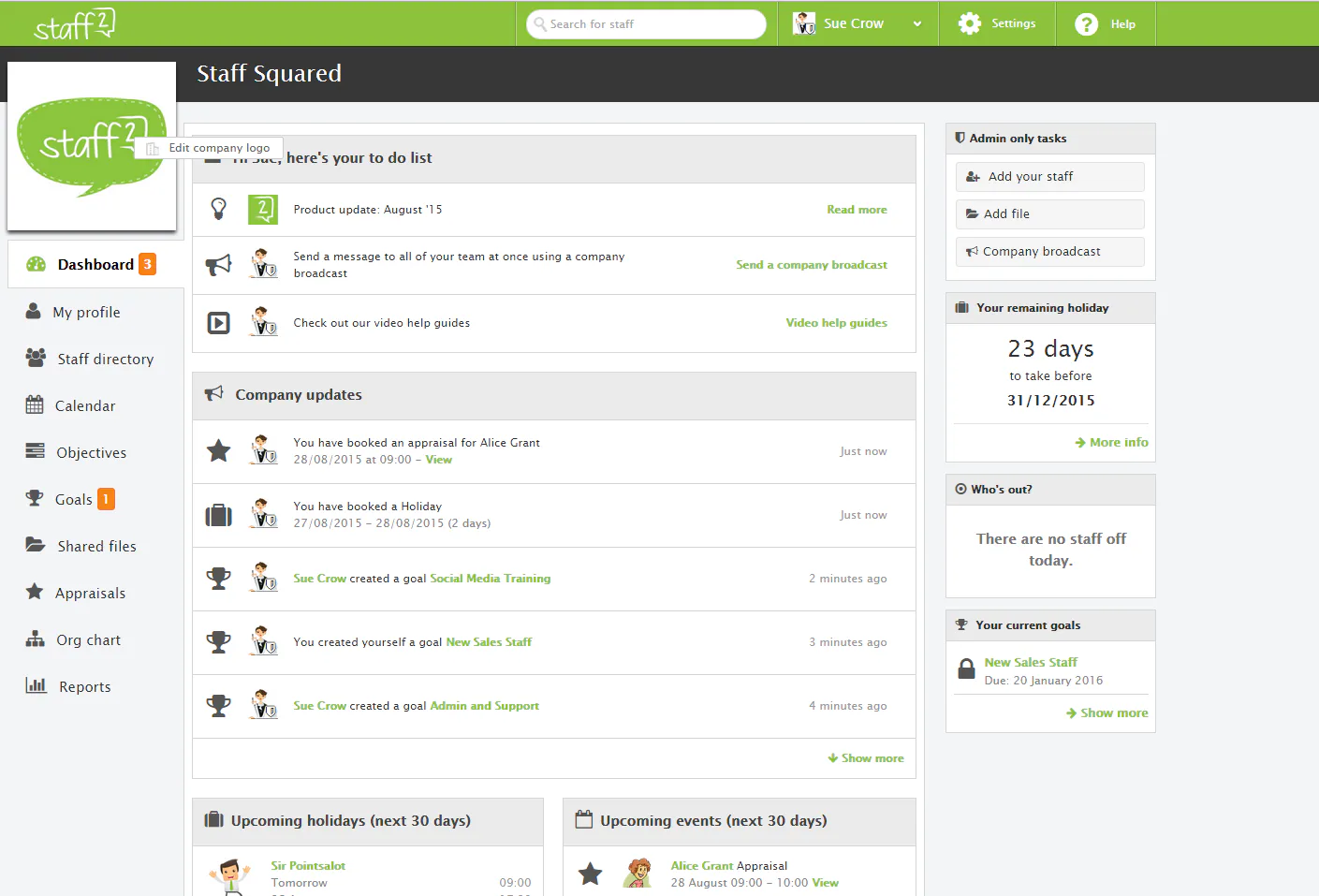Open the Staff directory
Screen dimensions: 1319x896
[105, 359]
